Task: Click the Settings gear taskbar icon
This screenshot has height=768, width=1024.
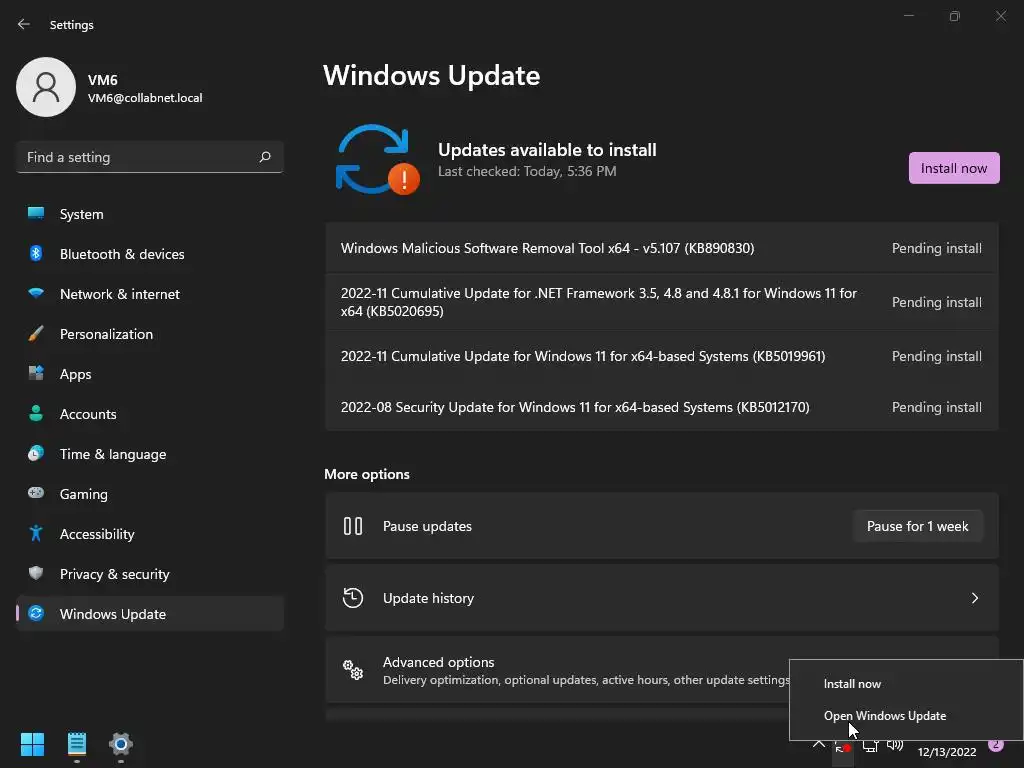Action: tap(121, 744)
